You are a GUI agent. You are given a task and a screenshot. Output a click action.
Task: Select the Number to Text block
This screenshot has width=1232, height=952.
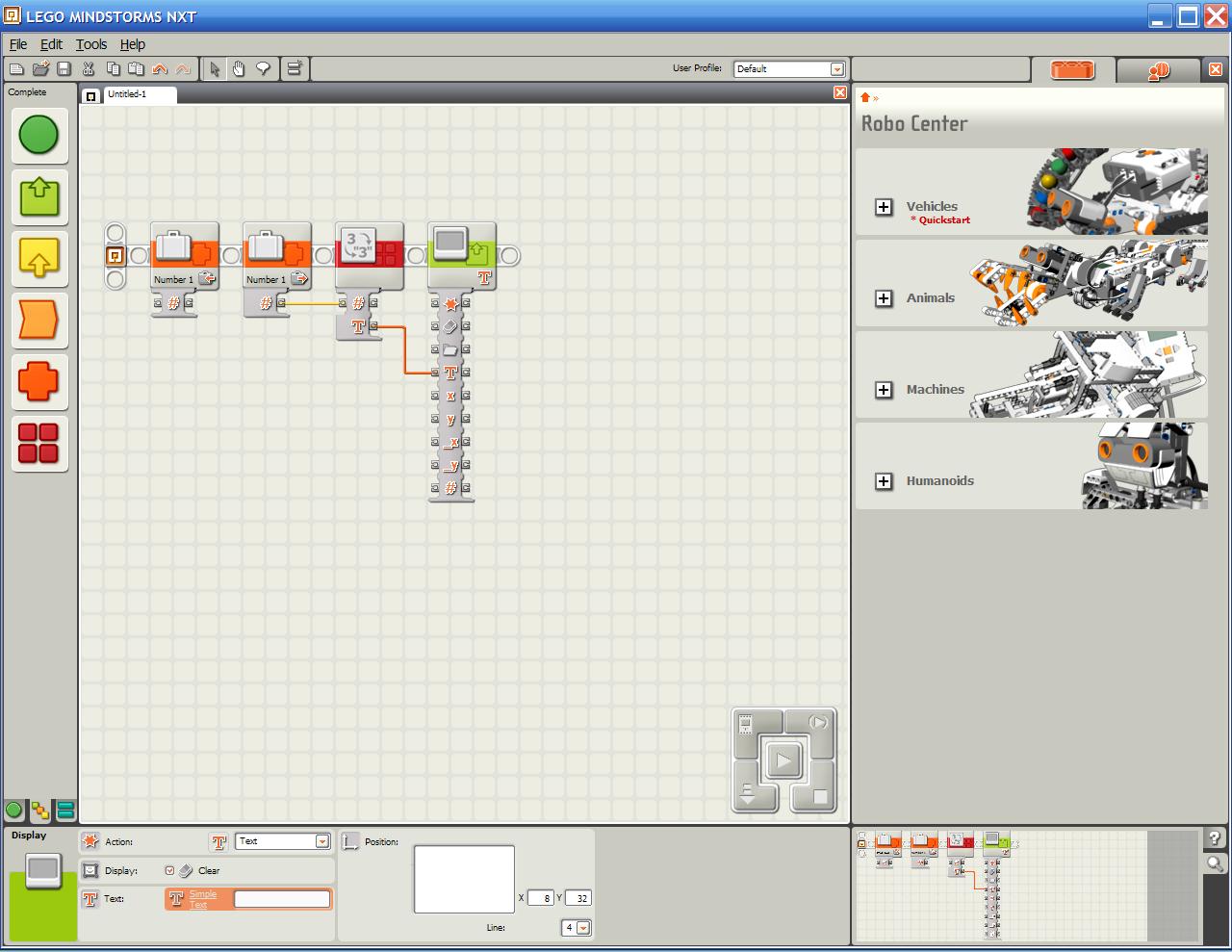[370, 255]
